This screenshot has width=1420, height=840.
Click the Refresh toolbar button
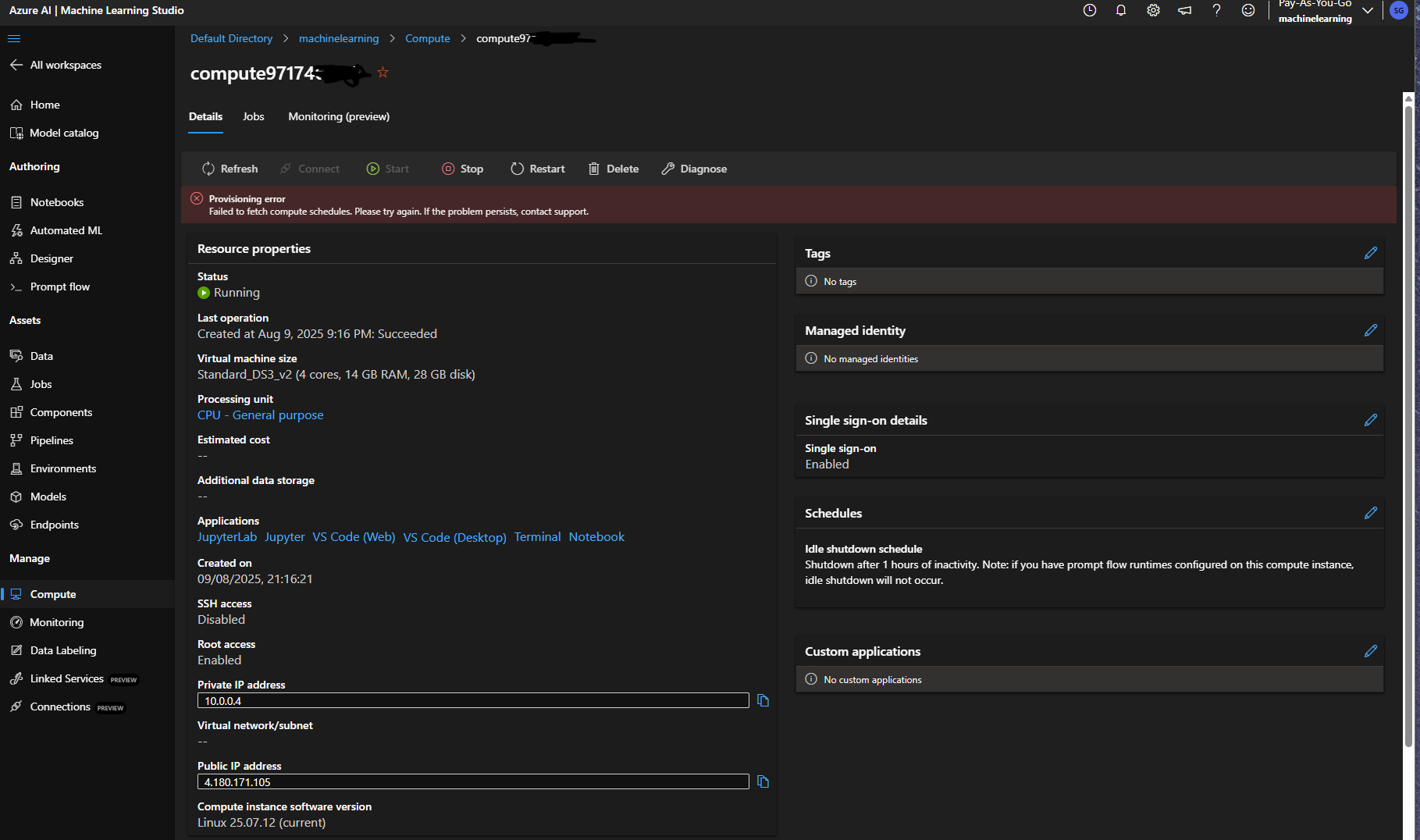[x=230, y=169]
